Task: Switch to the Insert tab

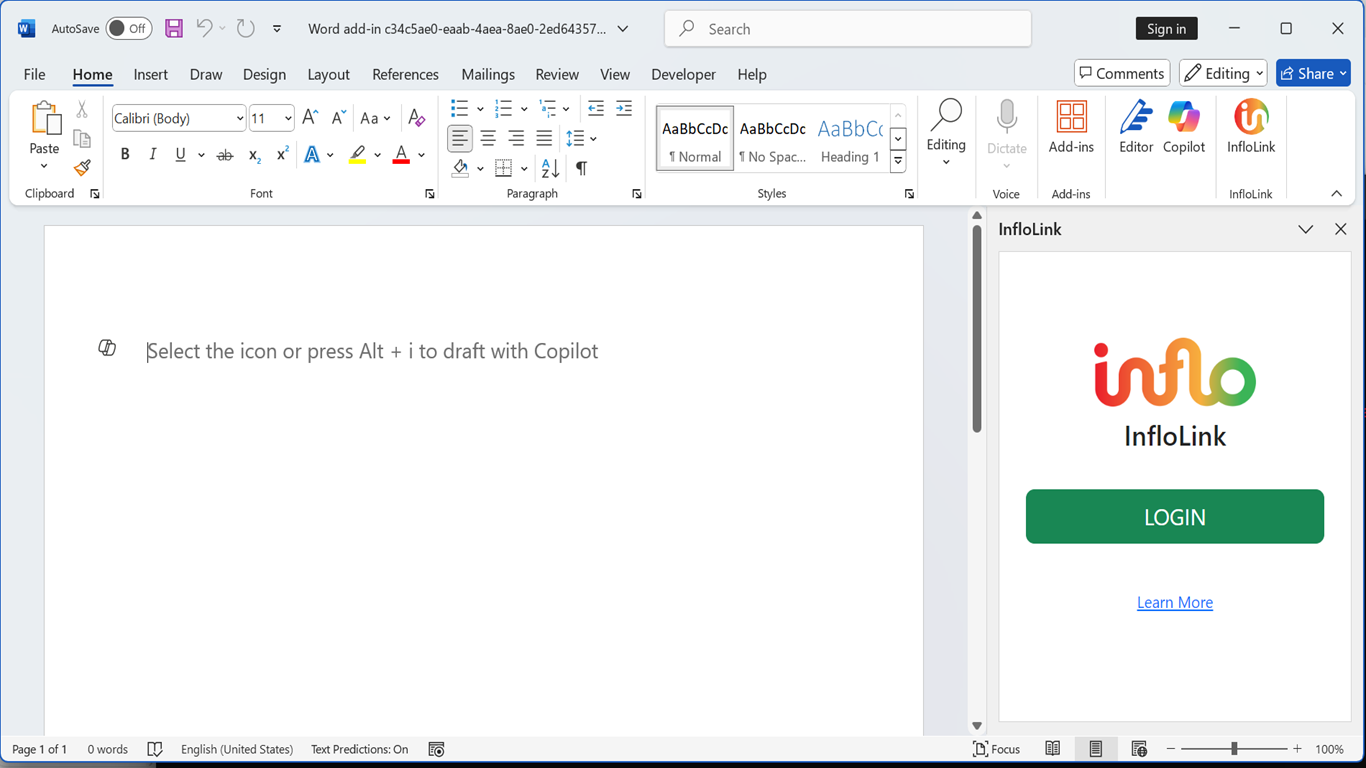Action: 151,74
